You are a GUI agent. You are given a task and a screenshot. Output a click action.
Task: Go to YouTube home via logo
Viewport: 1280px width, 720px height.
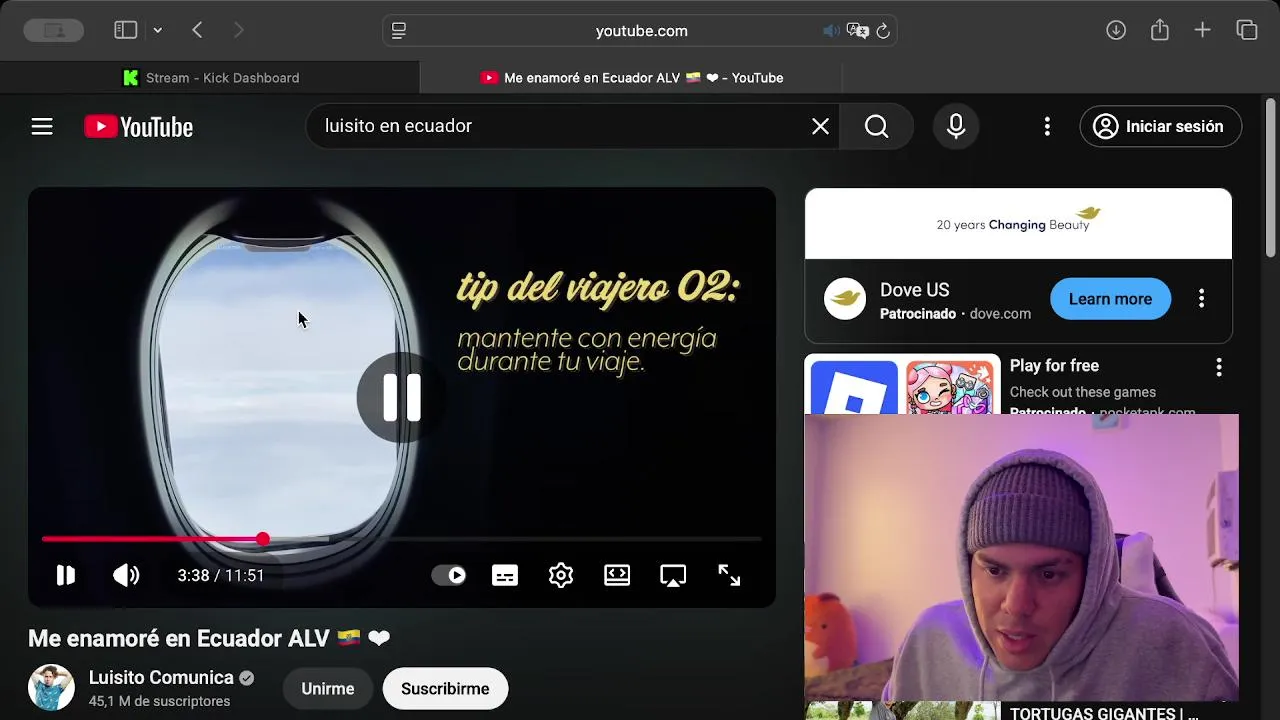point(138,127)
